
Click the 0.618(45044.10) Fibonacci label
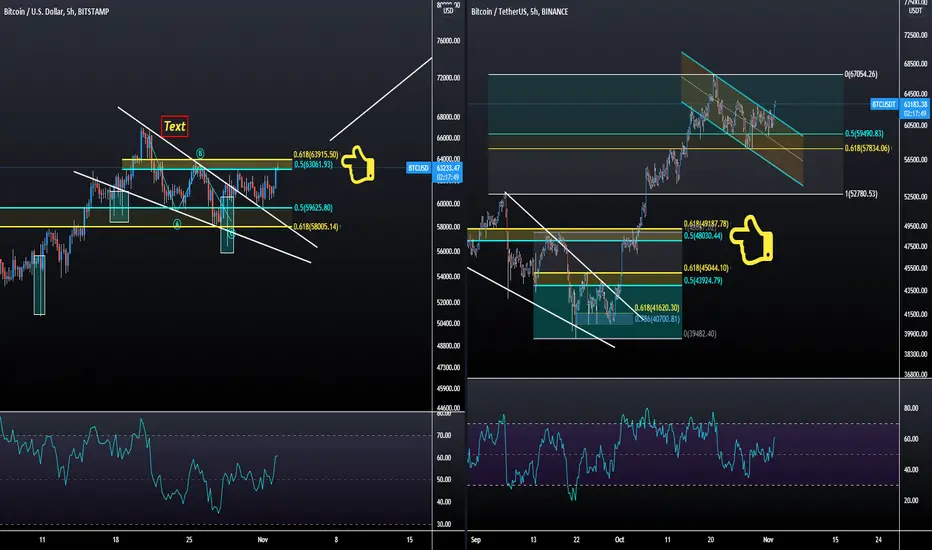(x=706, y=268)
